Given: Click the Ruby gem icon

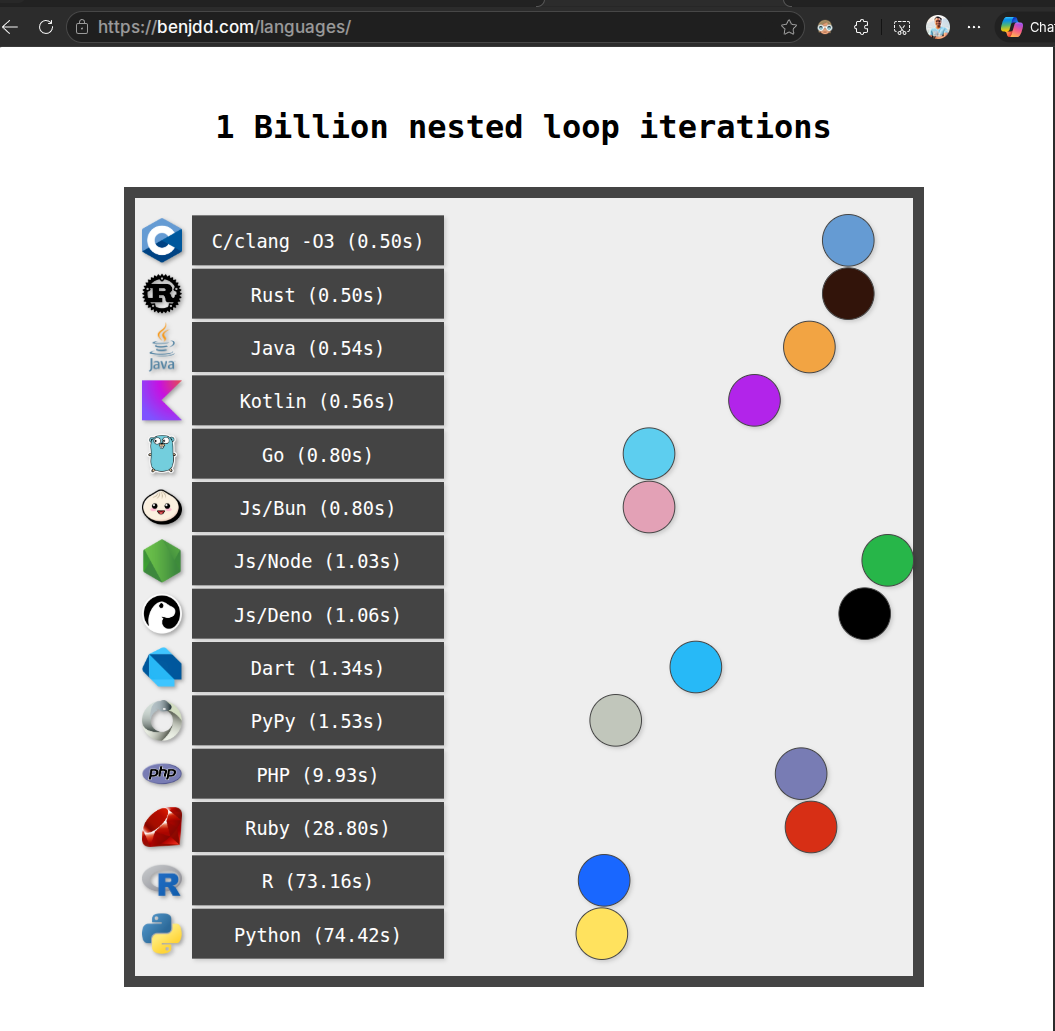Looking at the screenshot, I should 162,827.
